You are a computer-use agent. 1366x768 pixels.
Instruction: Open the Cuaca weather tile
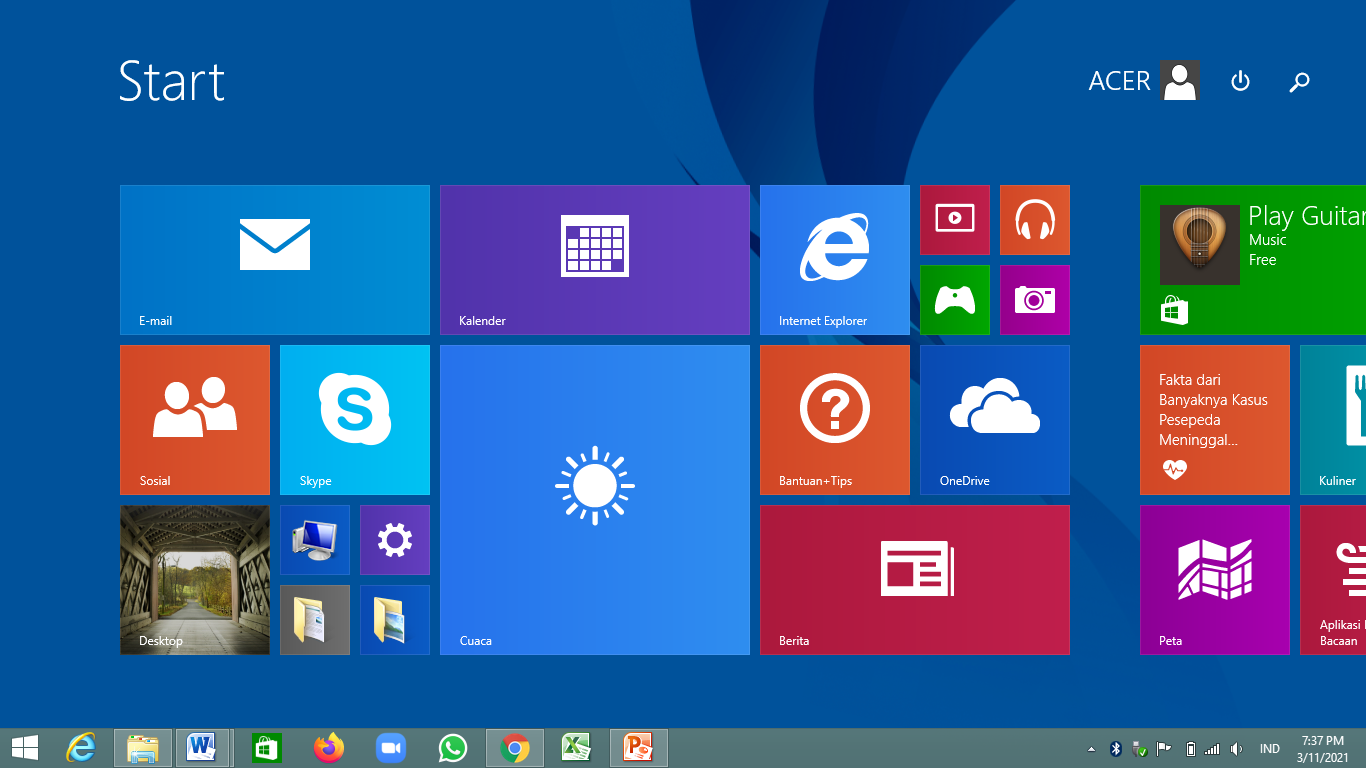pos(594,499)
